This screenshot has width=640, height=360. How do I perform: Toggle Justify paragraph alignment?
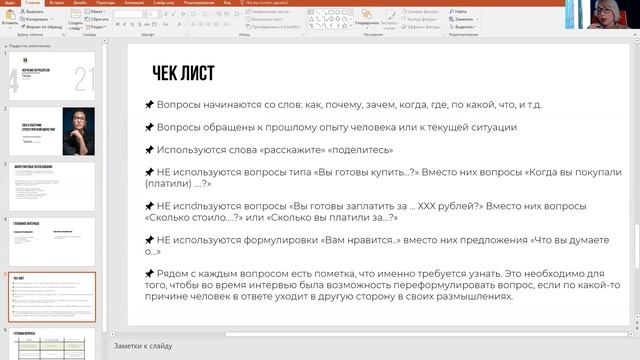216,25
